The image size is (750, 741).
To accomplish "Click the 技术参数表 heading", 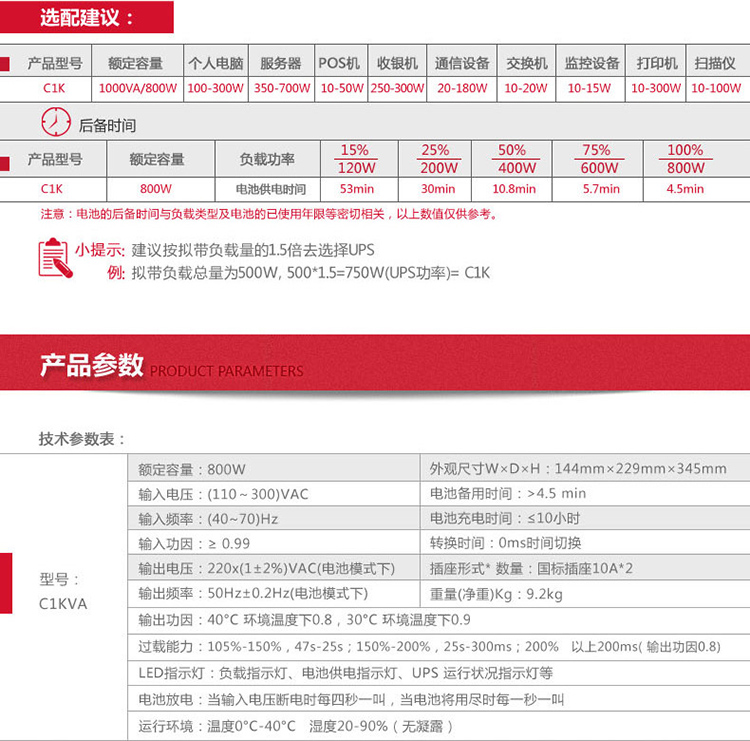I will point(82,439).
